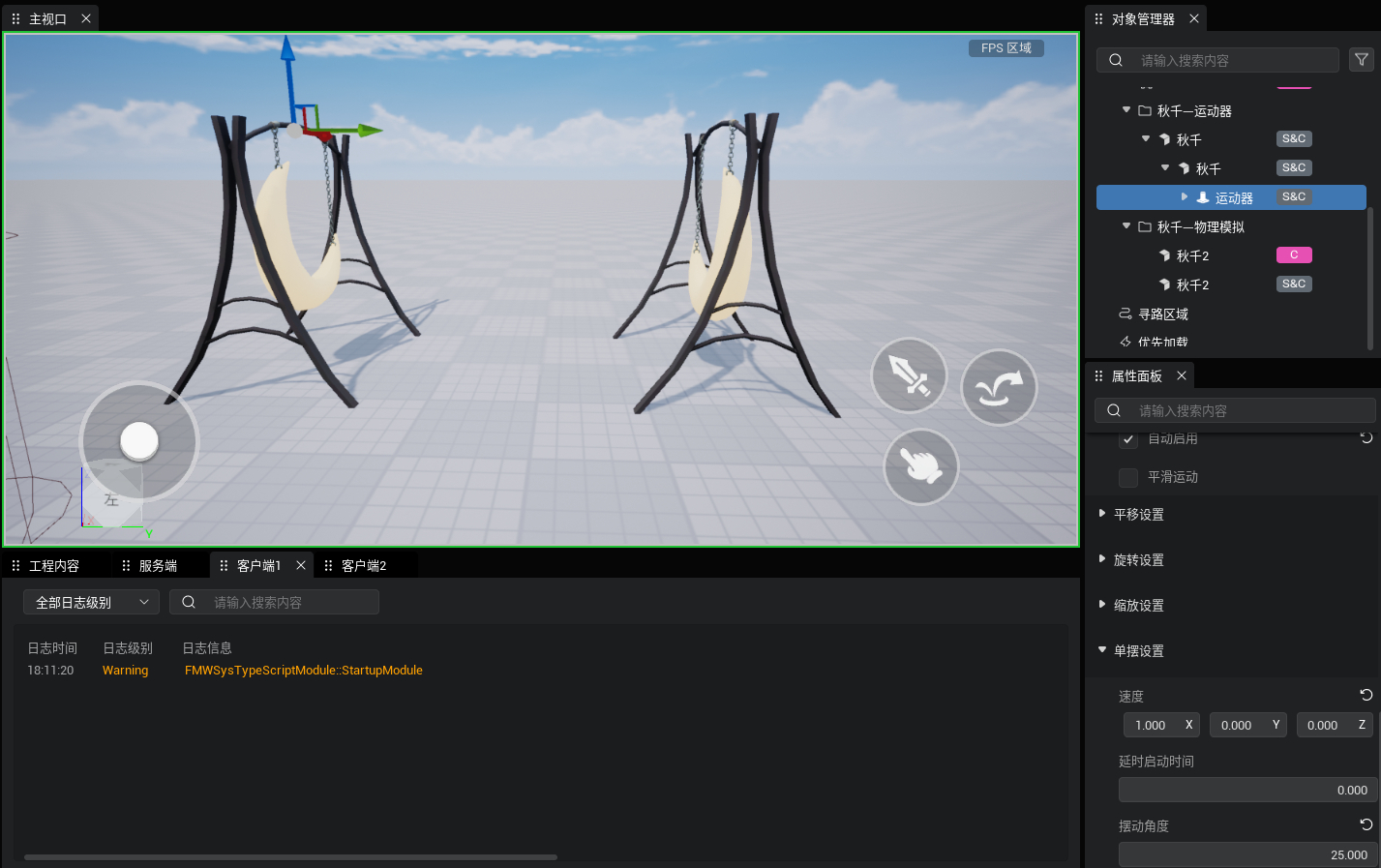Tap the hand grab button in viewport
This screenshot has height=868, width=1381.
[921, 466]
